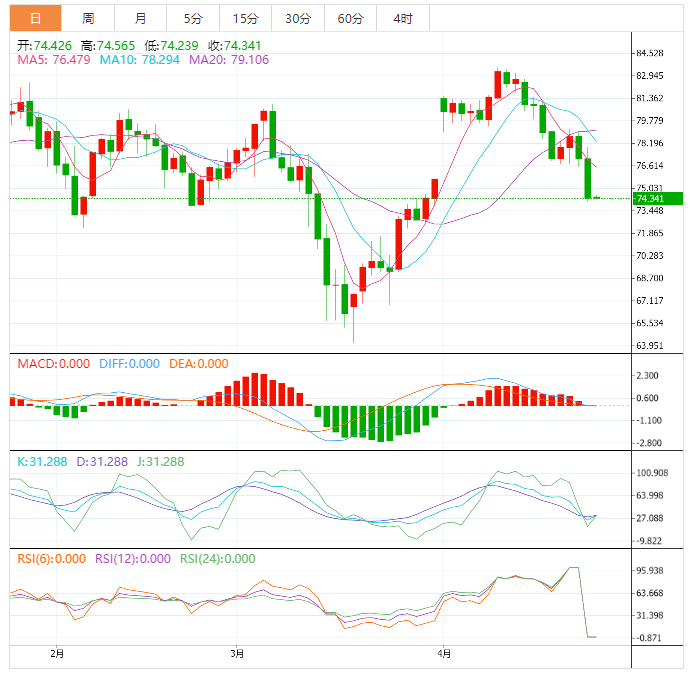Click the K:31.288 KDJ label
Viewport: 690px width, 674px height.
pos(43,462)
